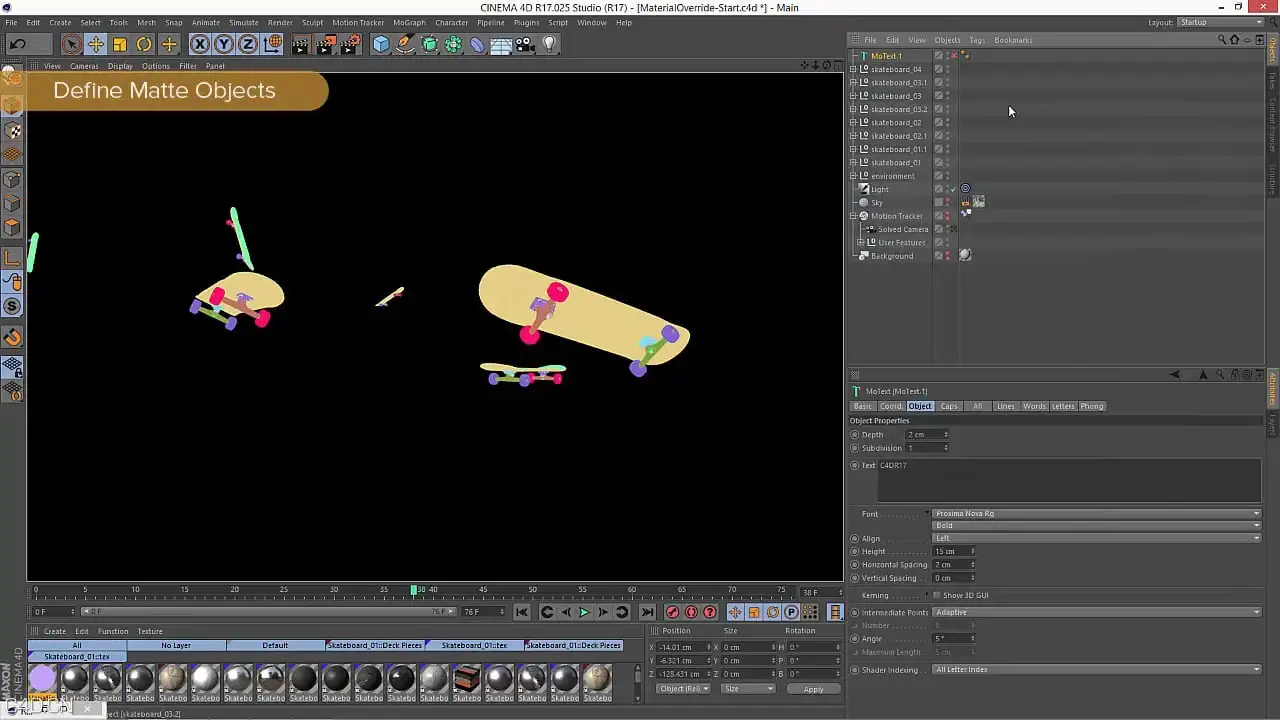The height and width of the screenshot is (720, 1280).
Task: Expand the environment object
Action: pos(853,176)
